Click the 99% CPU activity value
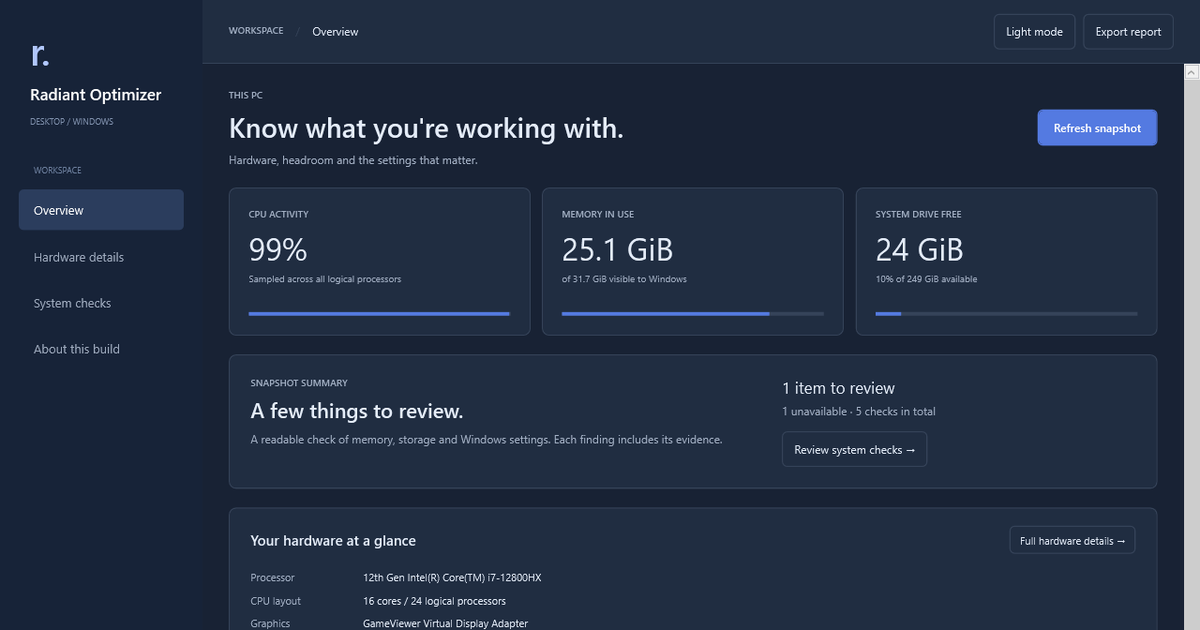This screenshot has height=630, width=1200. pyautogui.click(x=278, y=249)
